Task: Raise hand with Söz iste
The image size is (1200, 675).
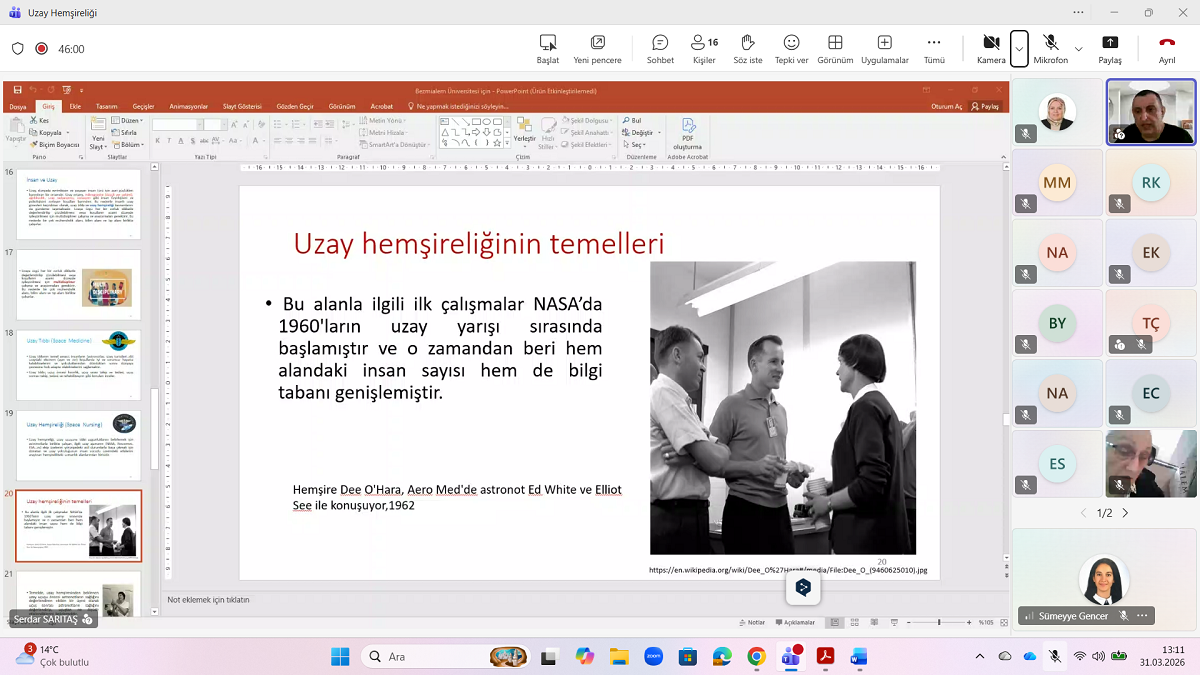Action: tap(747, 48)
